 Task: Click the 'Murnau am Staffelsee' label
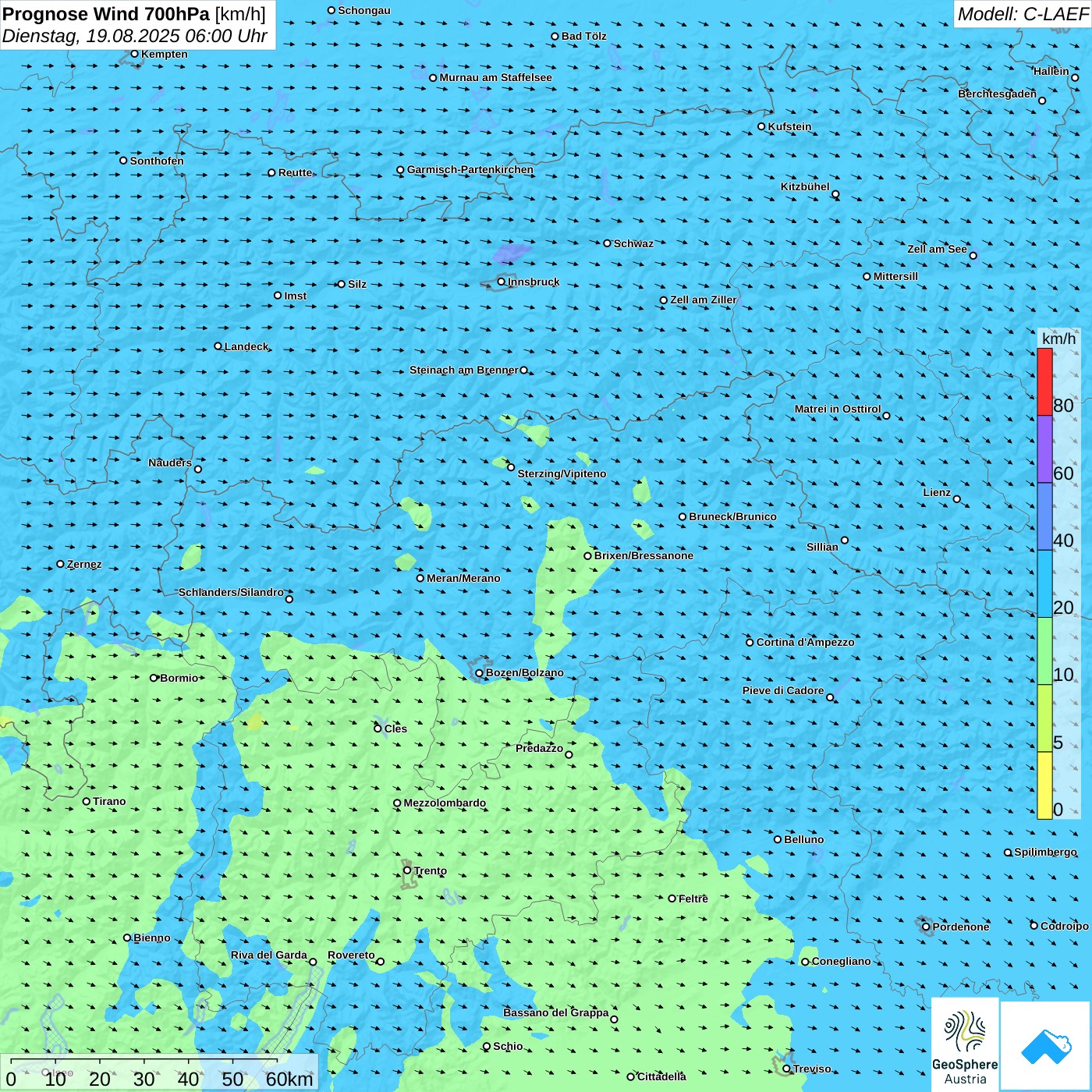pos(495,77)
